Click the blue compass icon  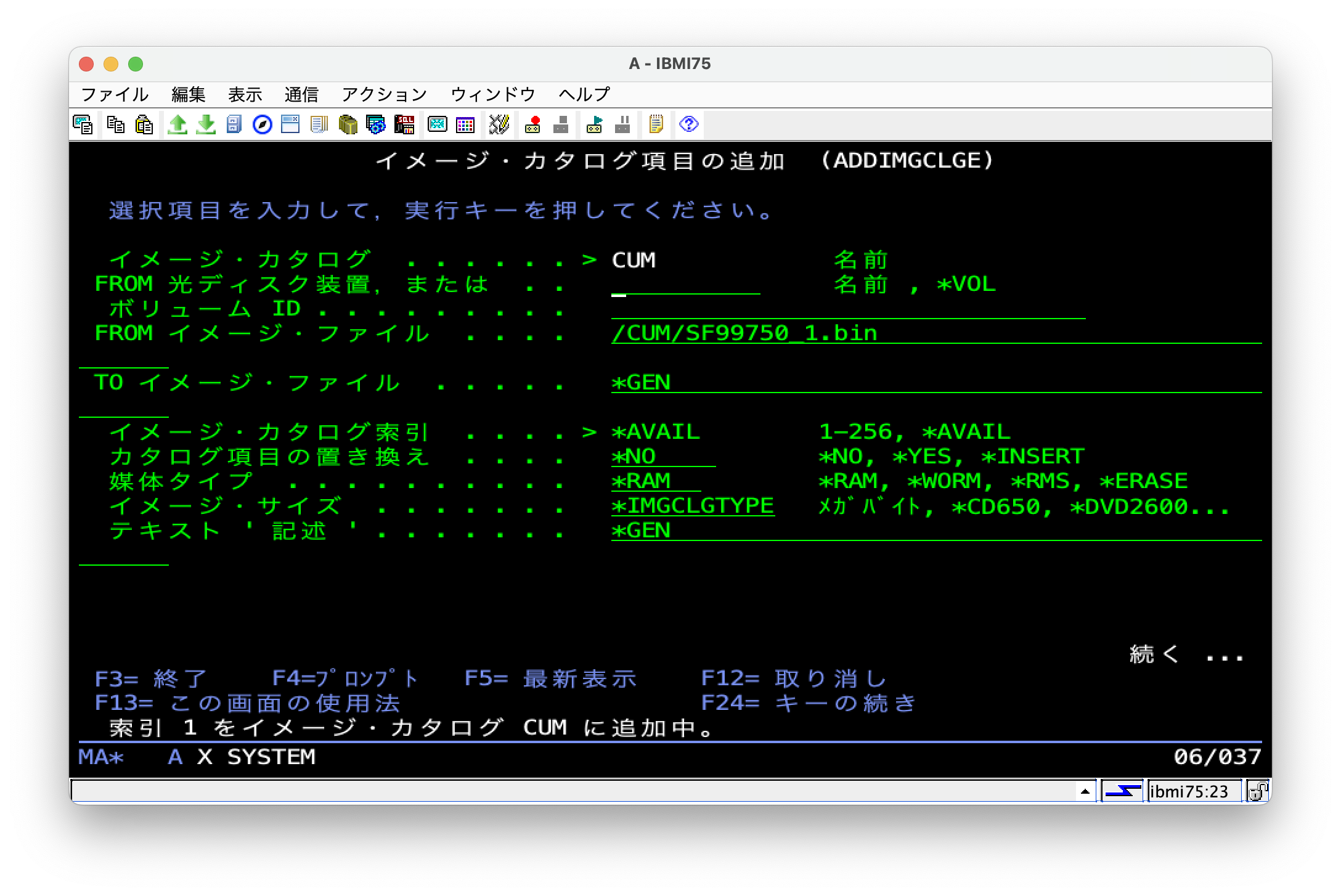coord(263,125)
